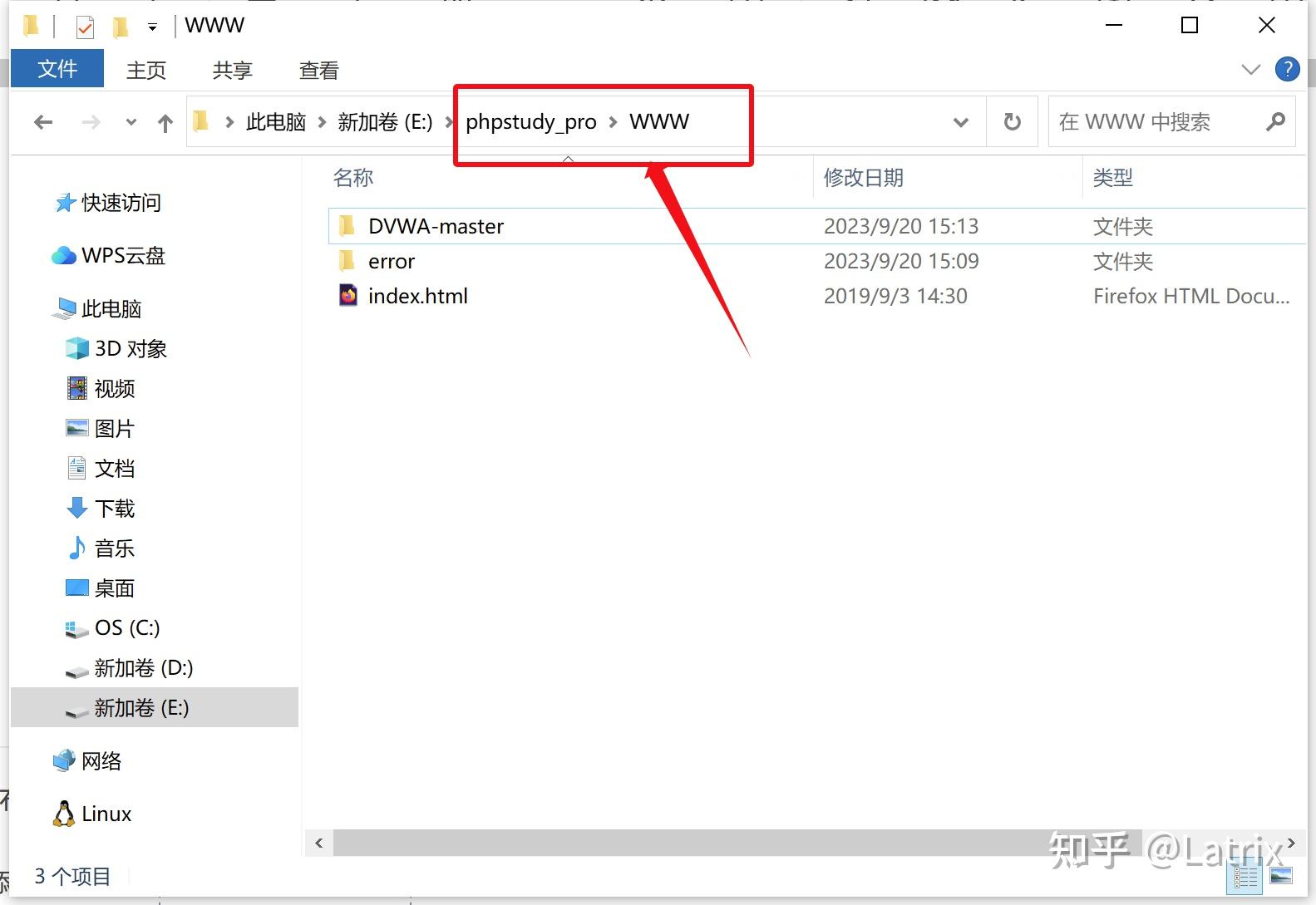Open the Customize Quick Access Toolbar dropdown
Viewport: 1316px width, 905px height.
pos(152,27)
